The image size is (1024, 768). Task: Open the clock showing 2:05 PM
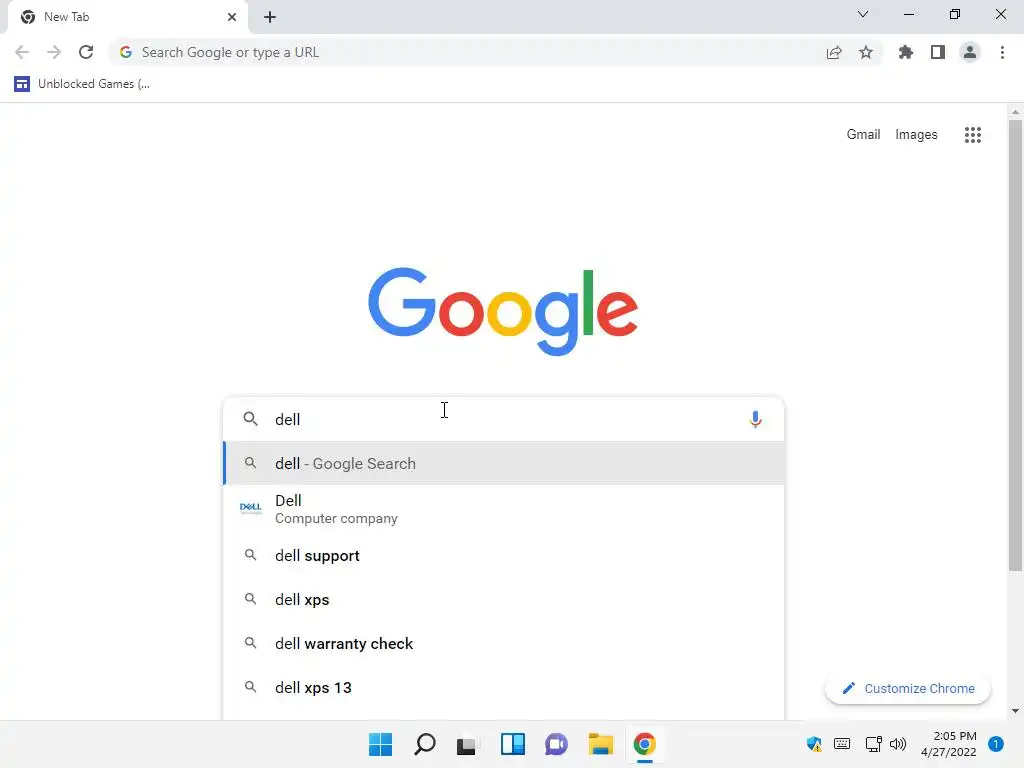948,744
